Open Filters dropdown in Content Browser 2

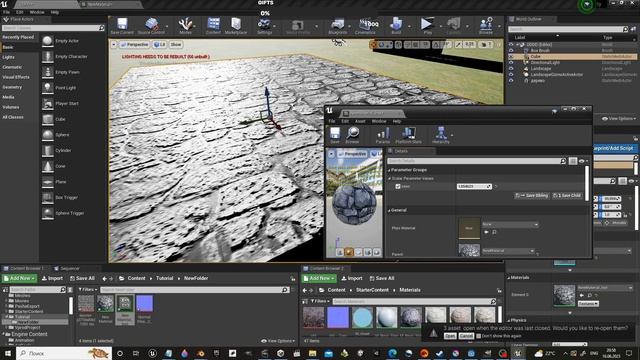click(320, 302)
